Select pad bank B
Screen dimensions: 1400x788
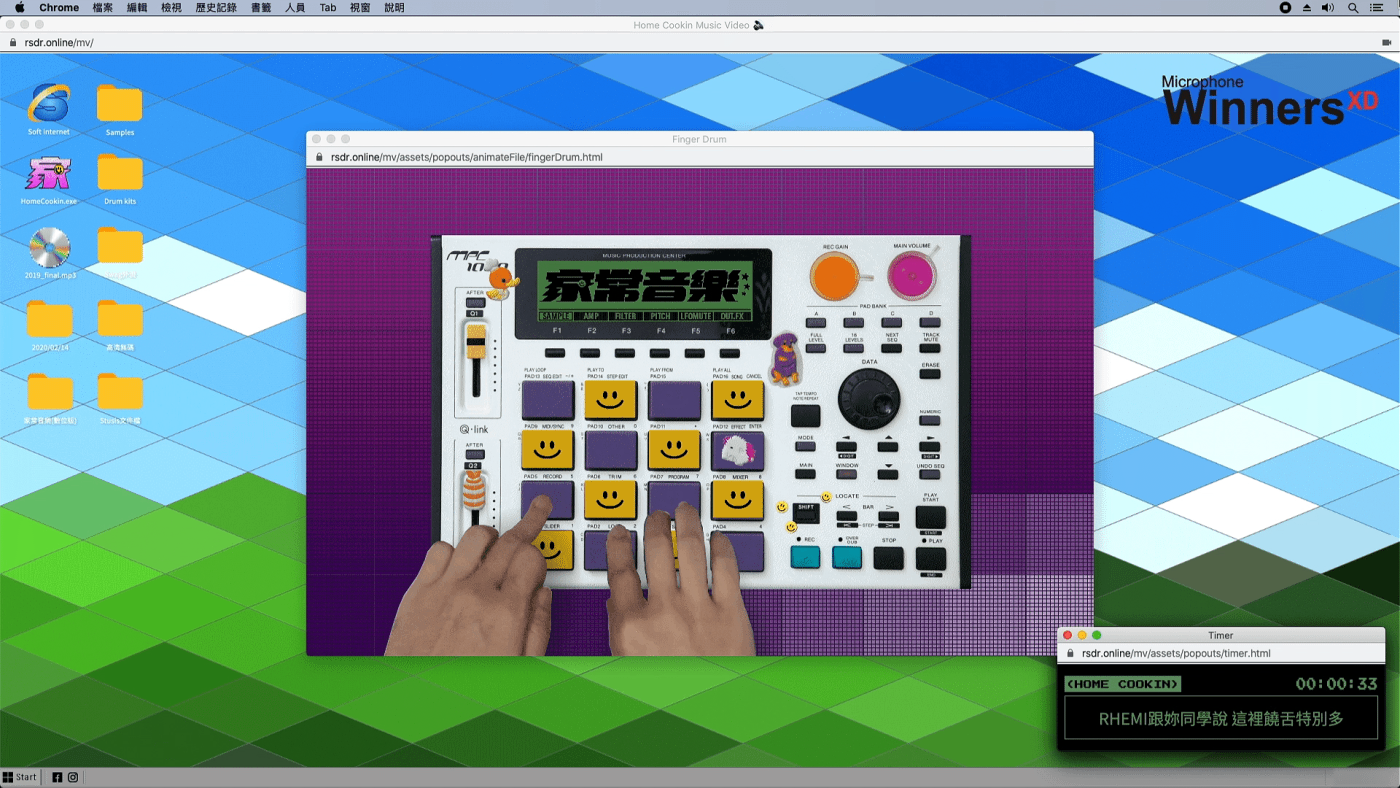click(854, 323)
